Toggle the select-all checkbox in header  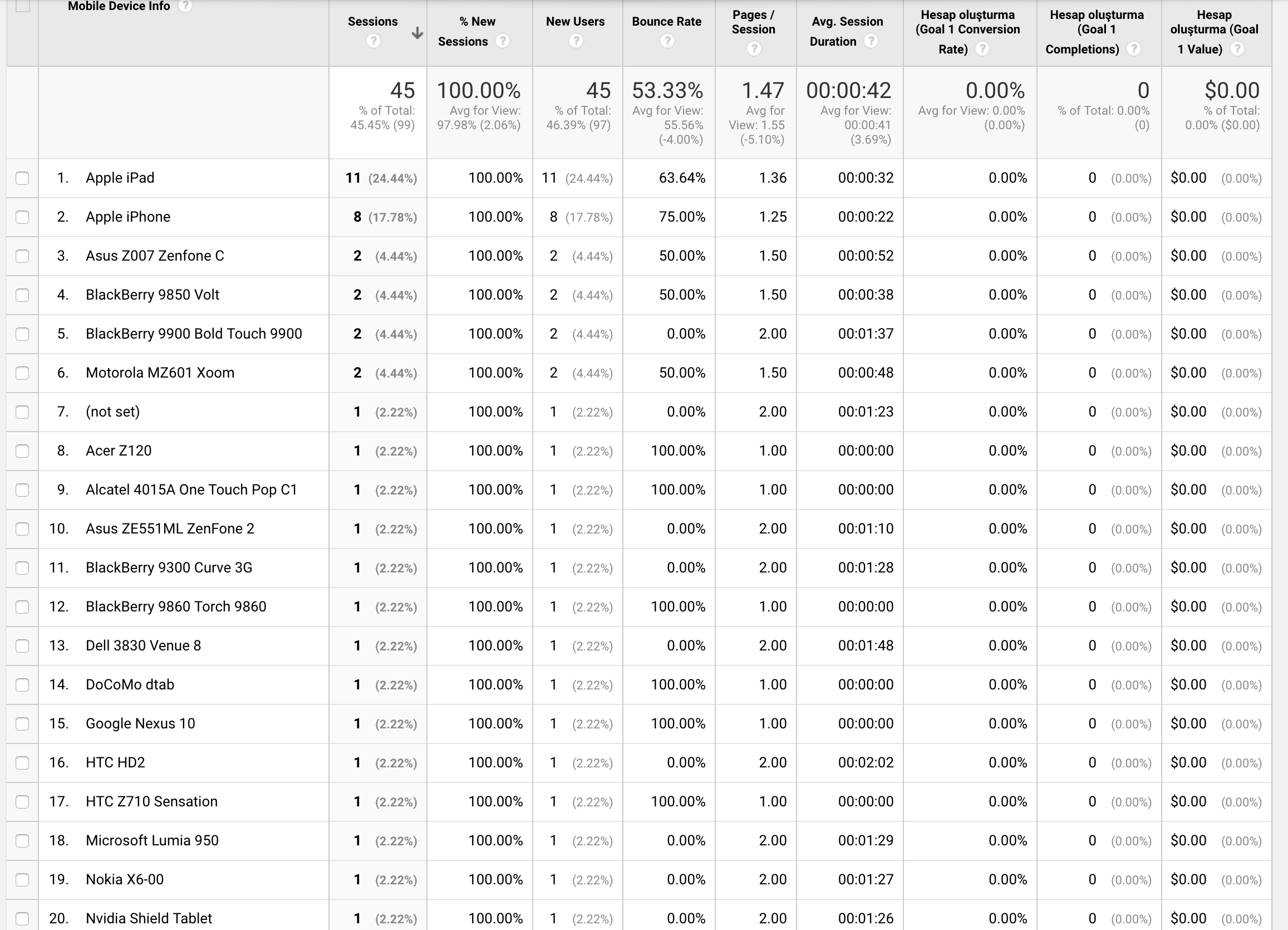[x=22, y=6]
